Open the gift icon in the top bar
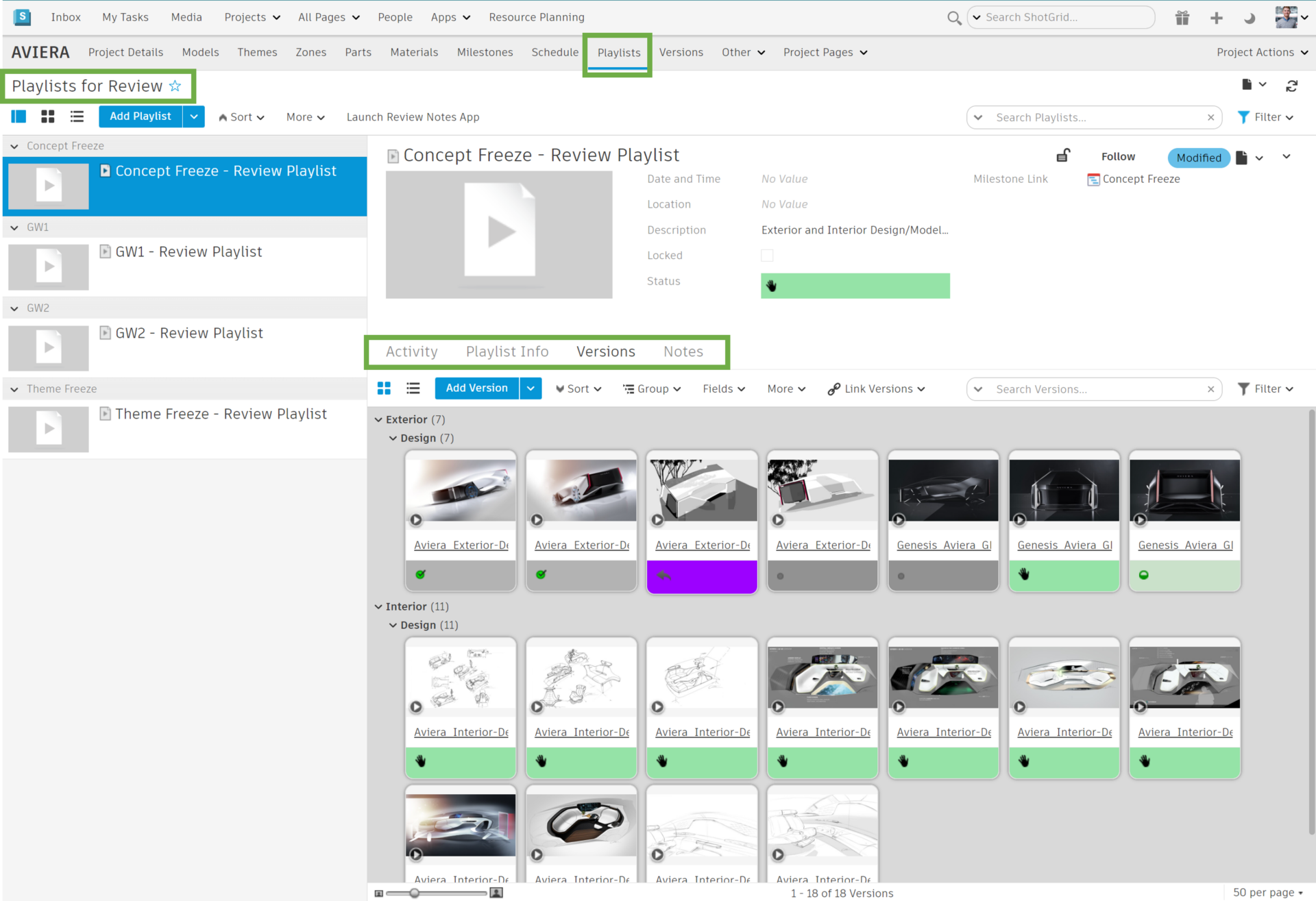Viewport: 1316px width, 901px height. (1182, 17)
